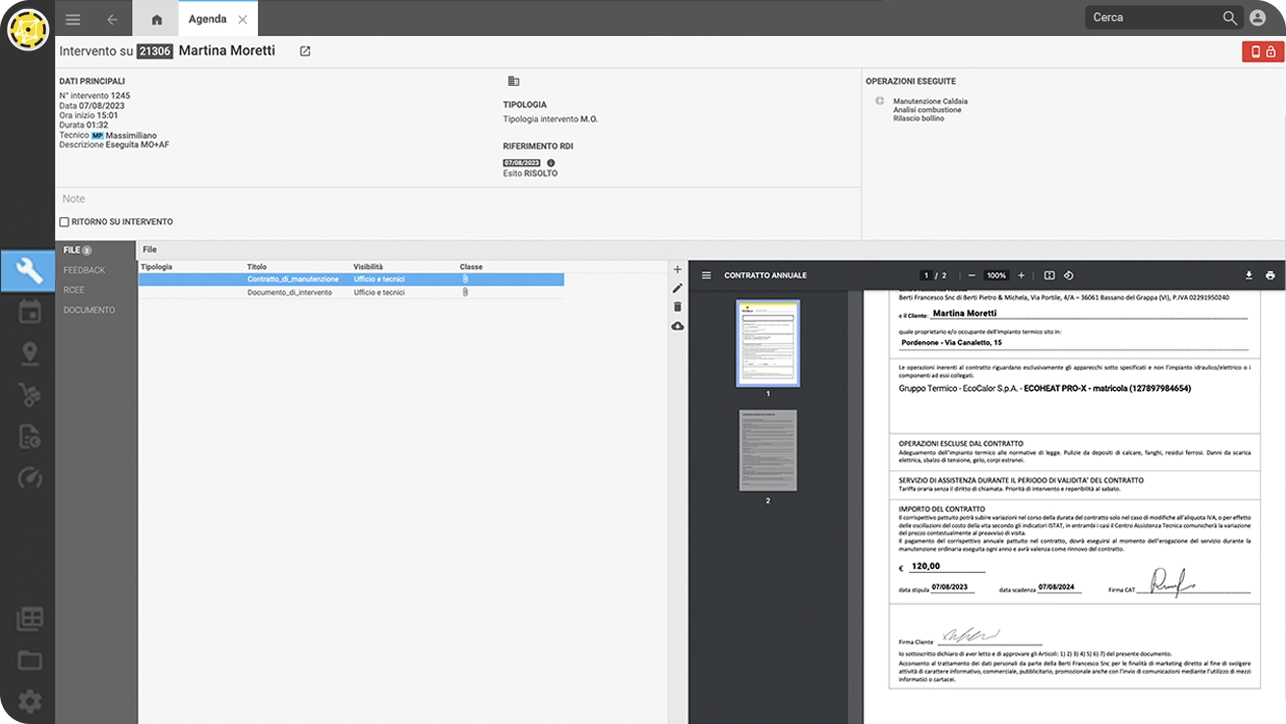Screen dimensions: 1286x724
Task: Click the Ufficio e tecnici cell of Documento_di_intervento
Action: pyautogui.click(x=379, y=293)
